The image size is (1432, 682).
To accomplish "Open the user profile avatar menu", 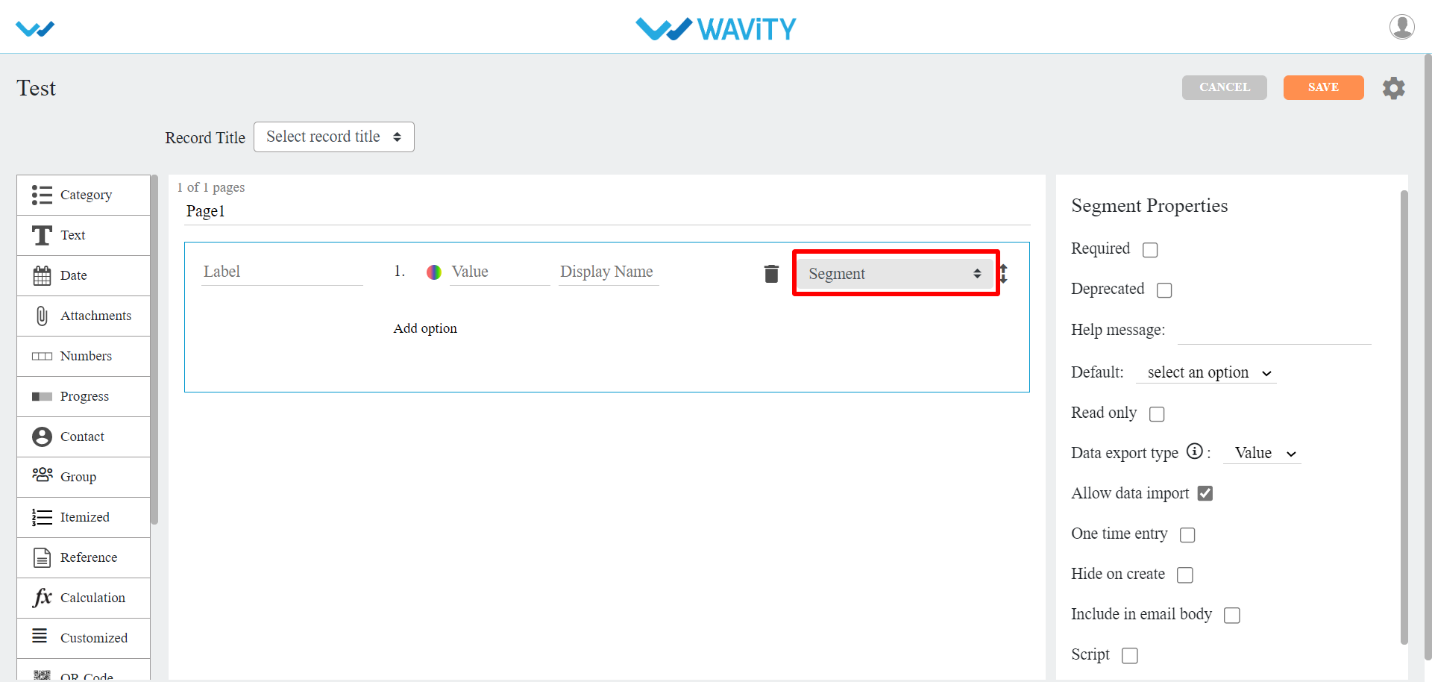I will pyautogui.click(x=1402, y=27).
